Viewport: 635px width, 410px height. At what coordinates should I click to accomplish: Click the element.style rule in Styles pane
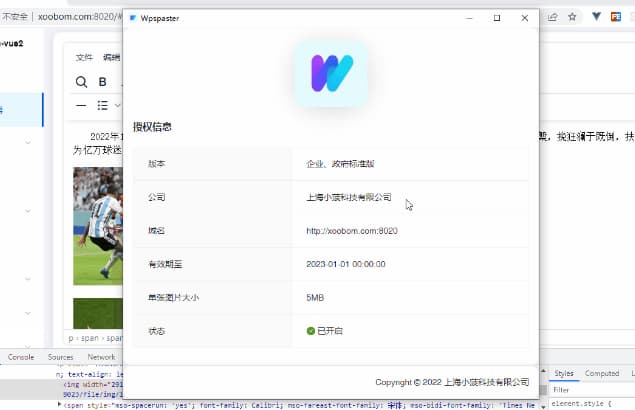point(581,404)
